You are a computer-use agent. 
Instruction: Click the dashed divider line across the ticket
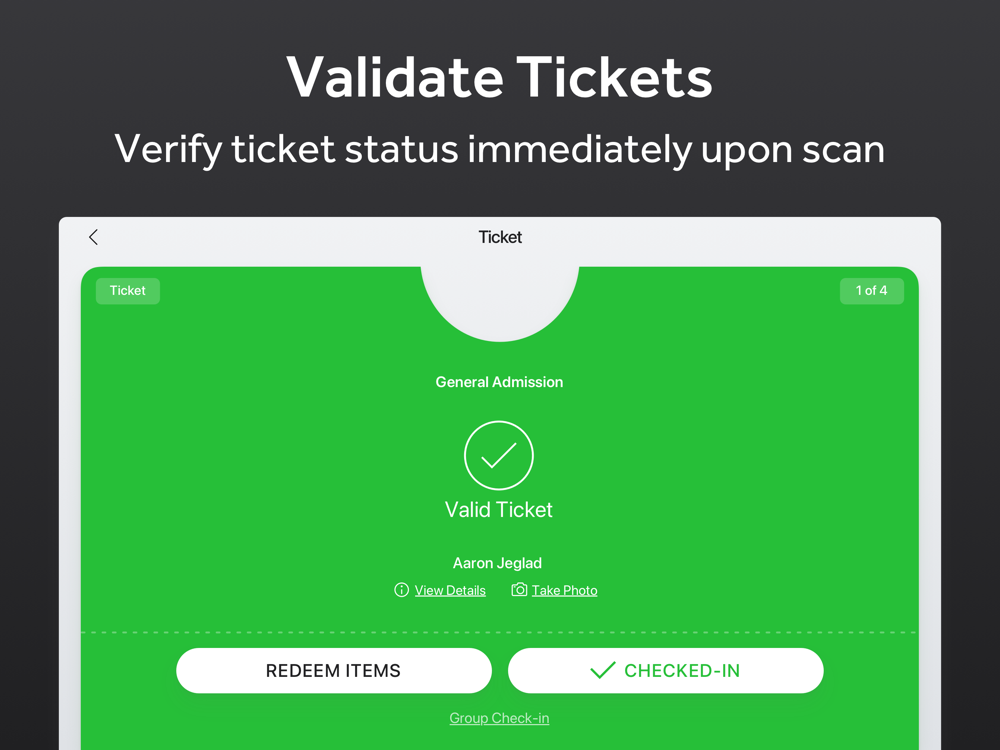tap(300, 632)
